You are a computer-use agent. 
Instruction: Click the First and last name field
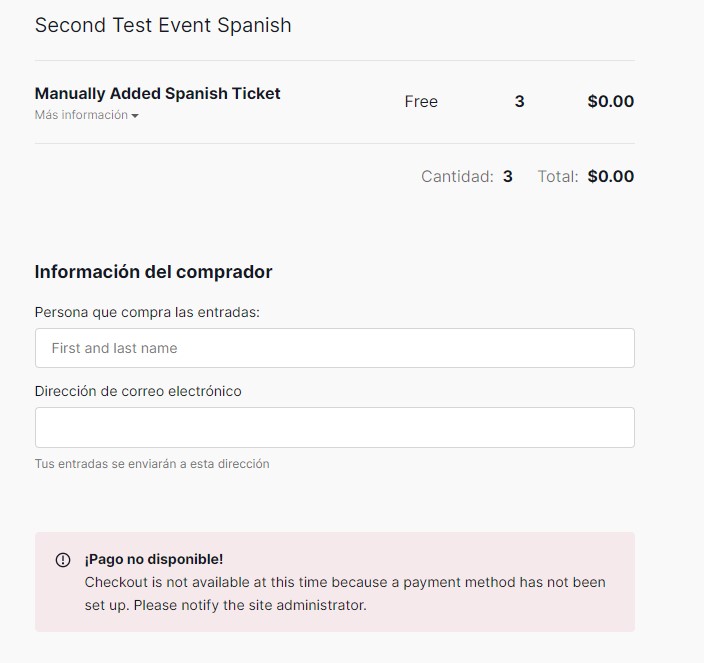pos(335,348)
